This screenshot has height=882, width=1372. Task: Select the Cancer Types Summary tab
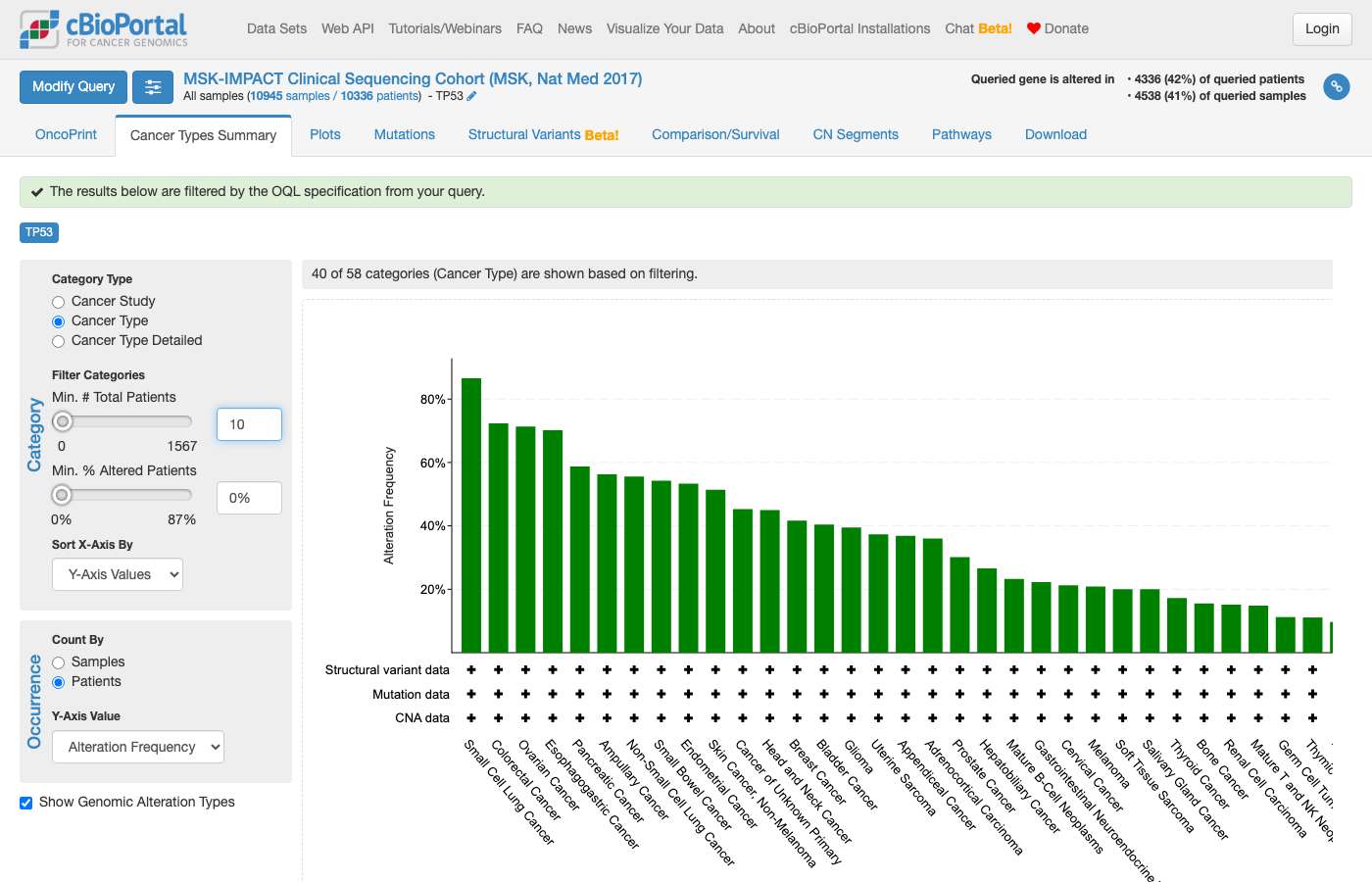tap(203, 135)
